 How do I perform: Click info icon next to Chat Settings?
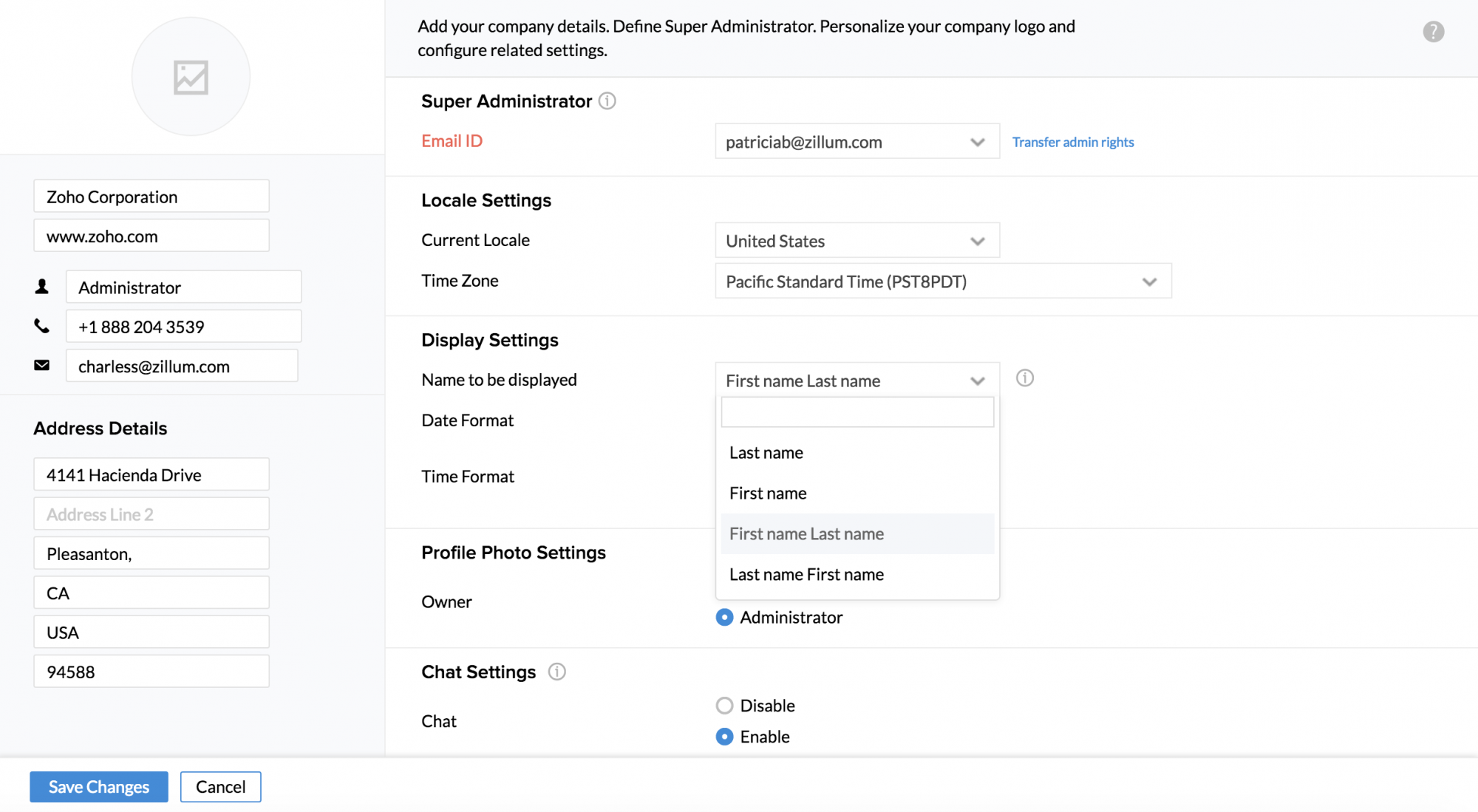[x=556, y=672]
